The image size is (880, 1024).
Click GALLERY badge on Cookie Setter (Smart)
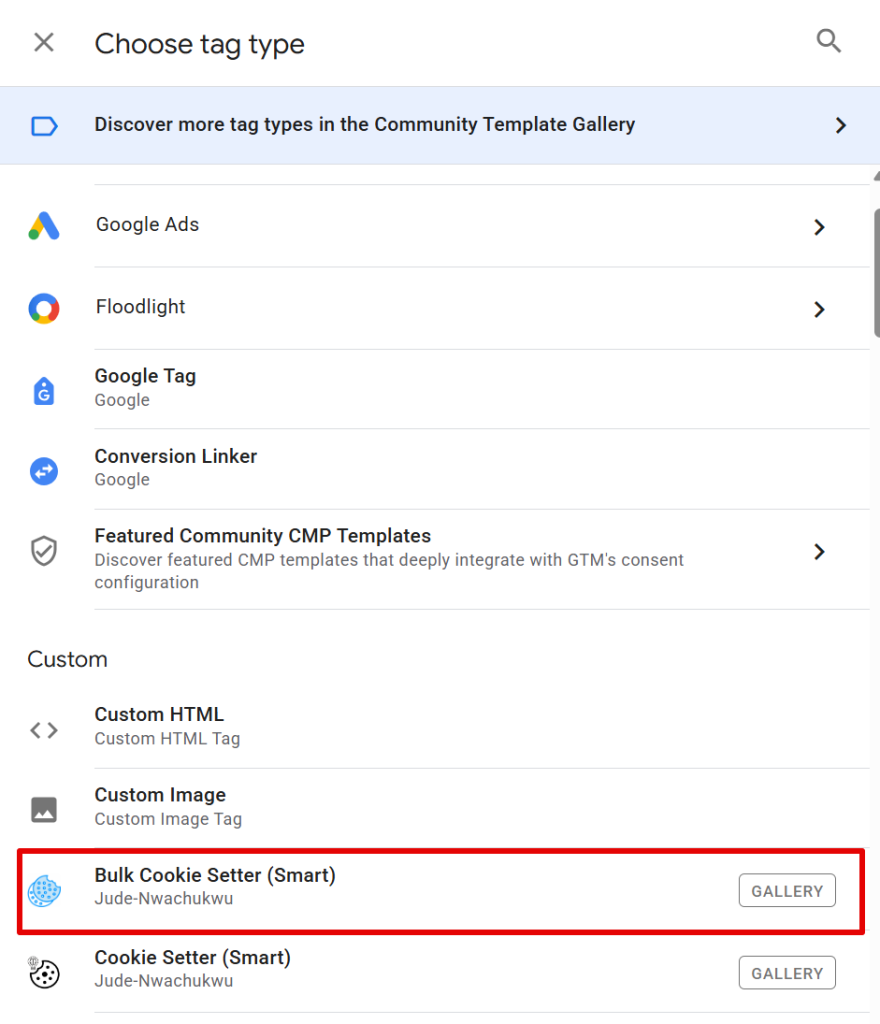tap(787, 973)
